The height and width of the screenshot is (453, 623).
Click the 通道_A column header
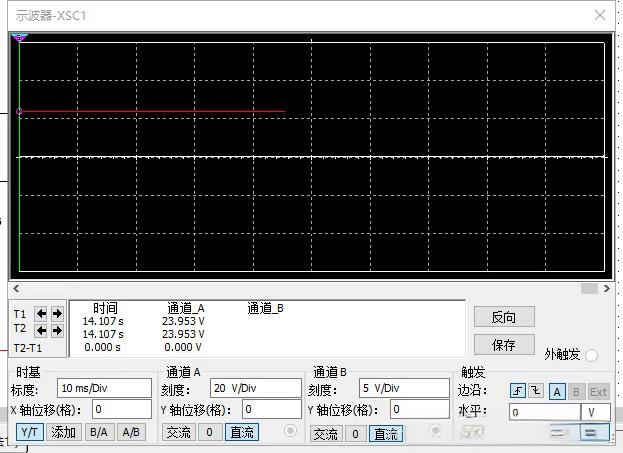coord(186,308)
